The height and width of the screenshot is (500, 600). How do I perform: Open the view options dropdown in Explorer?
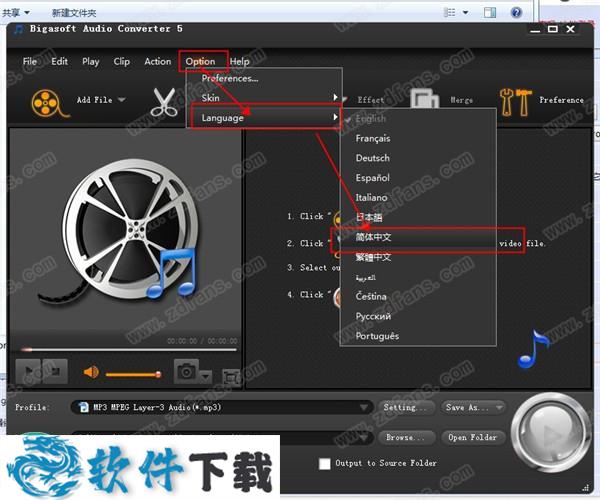[x=466, y=13]
